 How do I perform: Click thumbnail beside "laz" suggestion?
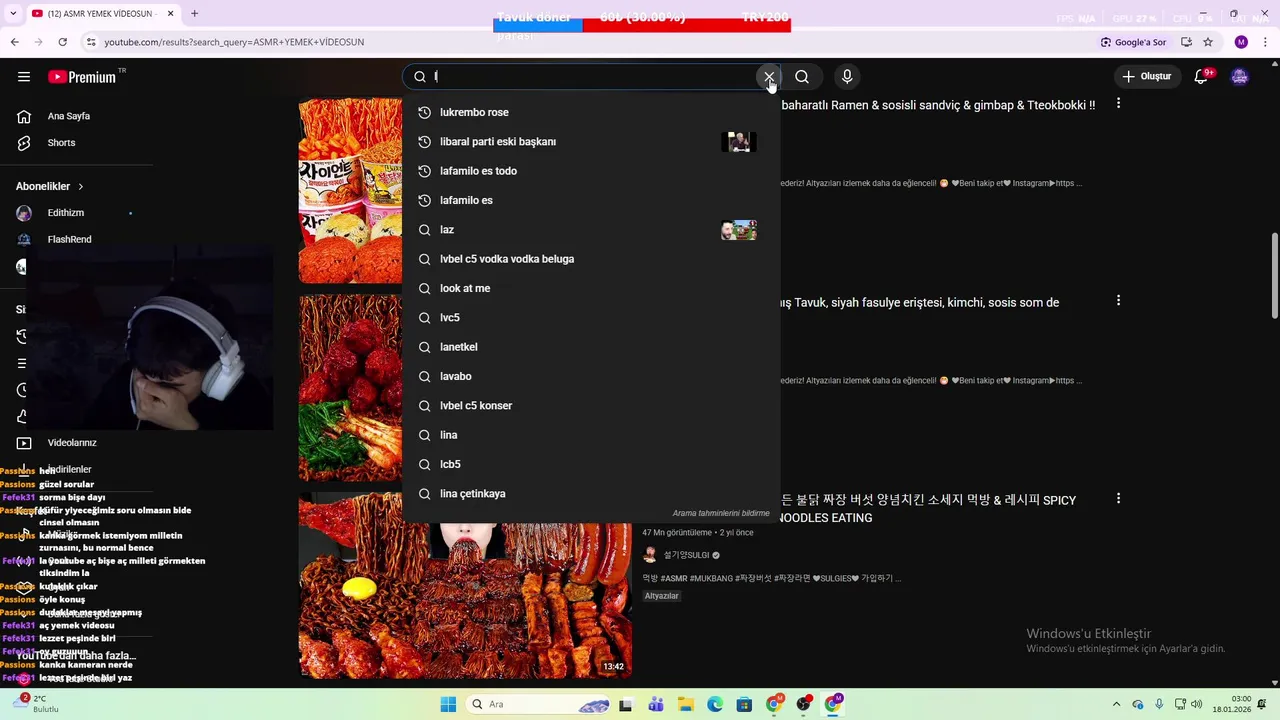pyautogui.click(x=739, y=230)
